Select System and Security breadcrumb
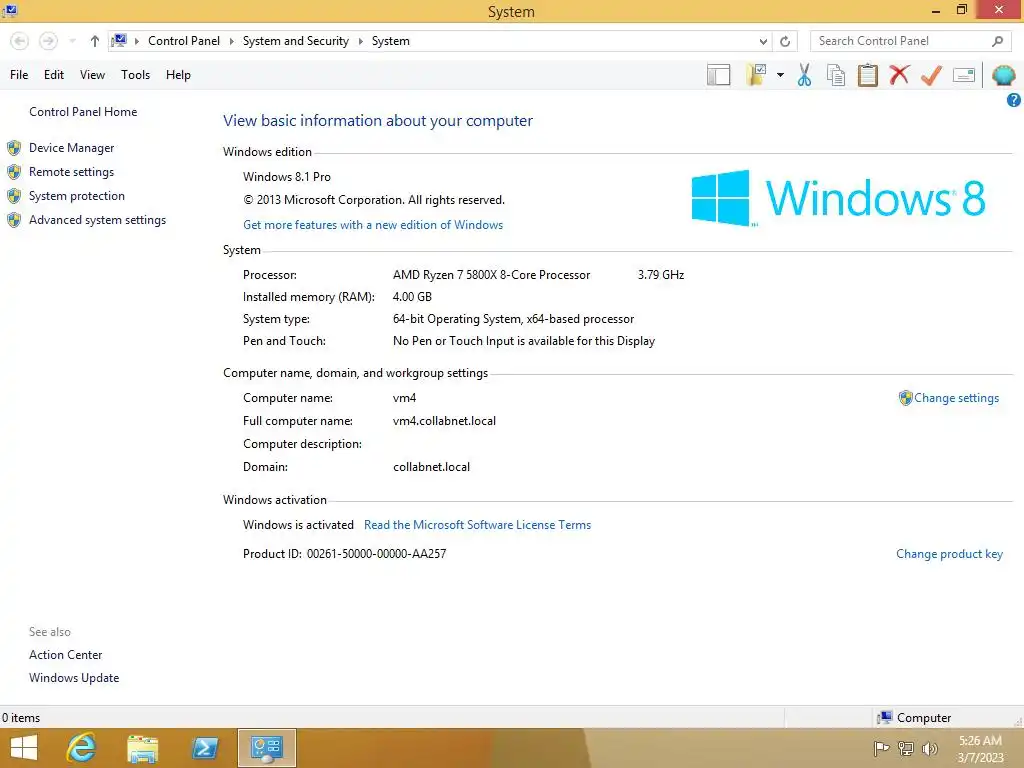 coord(296,40)
